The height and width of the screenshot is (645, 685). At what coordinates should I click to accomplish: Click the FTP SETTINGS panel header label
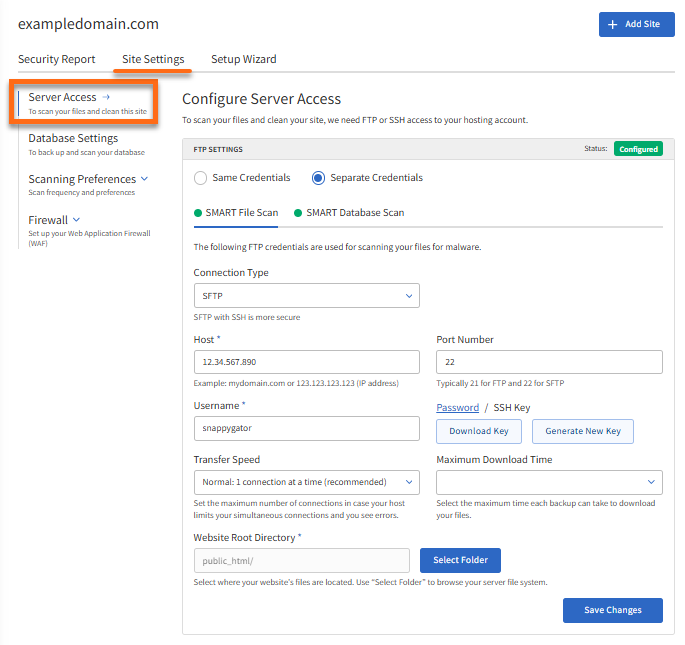pyautogui.click(x=218, y=149)
